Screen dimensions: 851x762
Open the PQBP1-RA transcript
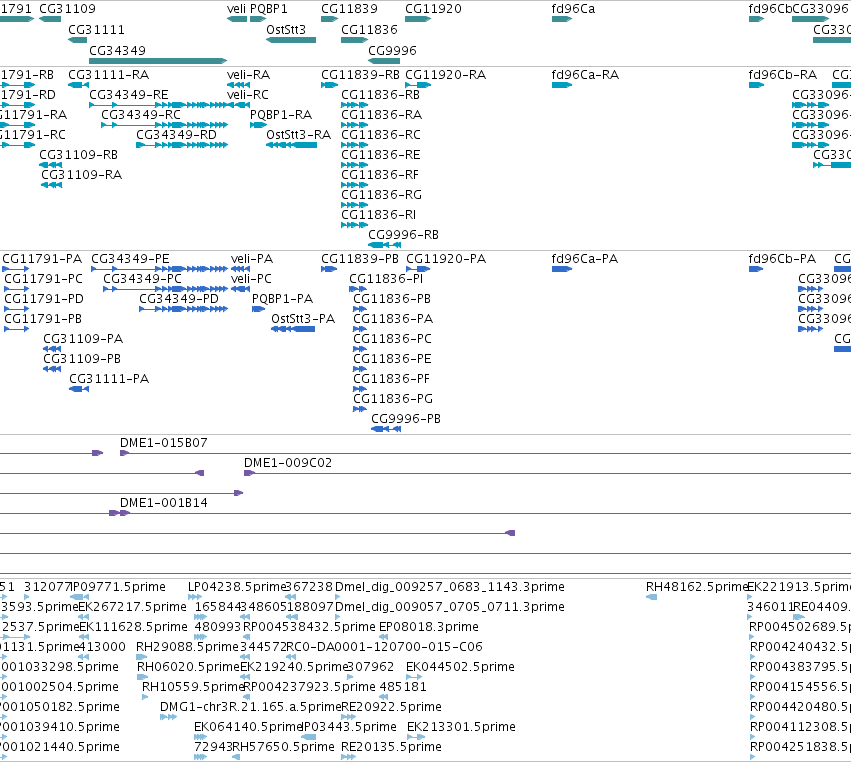coord(281,115)
